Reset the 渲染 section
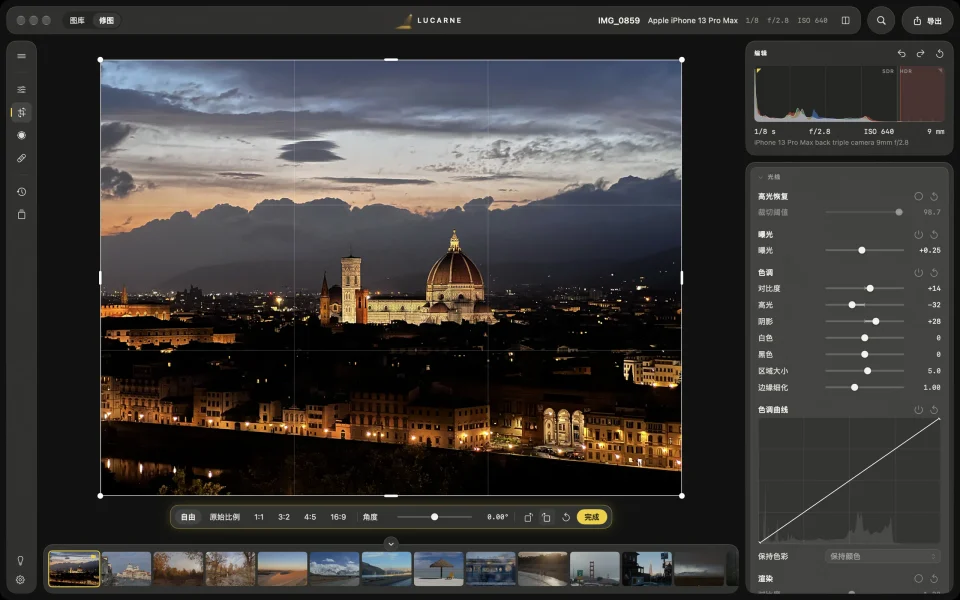This screenshot has width=960, height=600. (x=934, y=578)
